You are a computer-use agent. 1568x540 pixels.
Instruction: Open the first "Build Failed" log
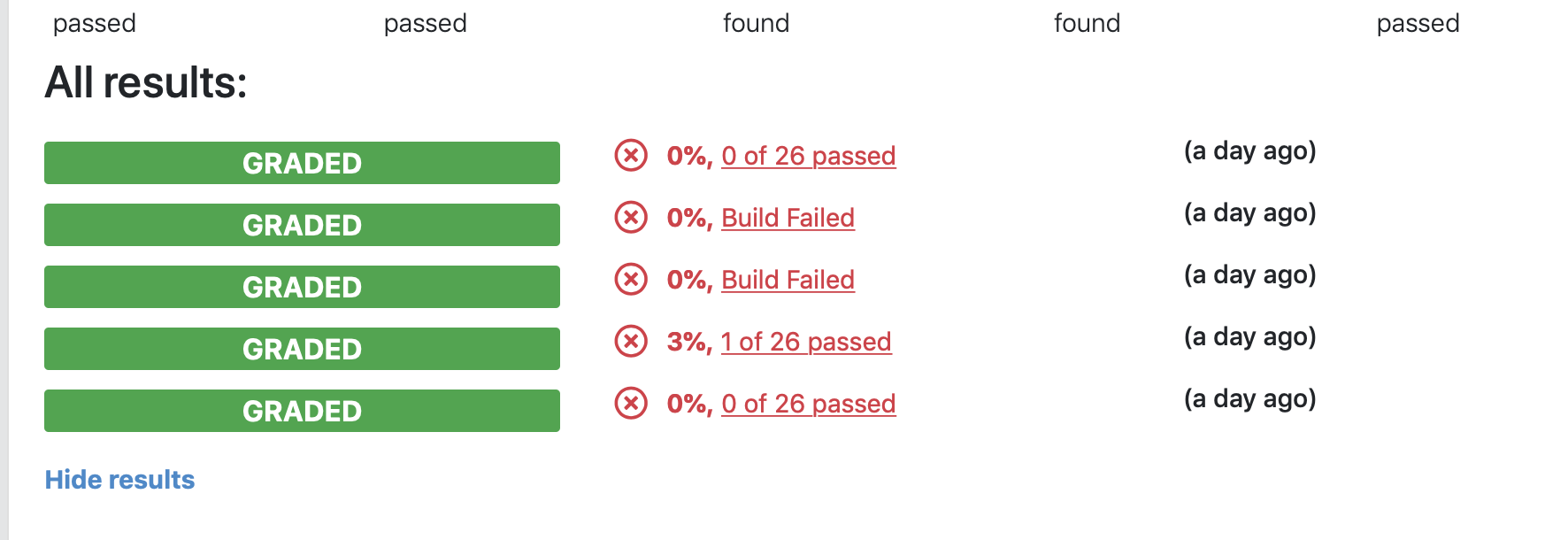pos(788,218)
